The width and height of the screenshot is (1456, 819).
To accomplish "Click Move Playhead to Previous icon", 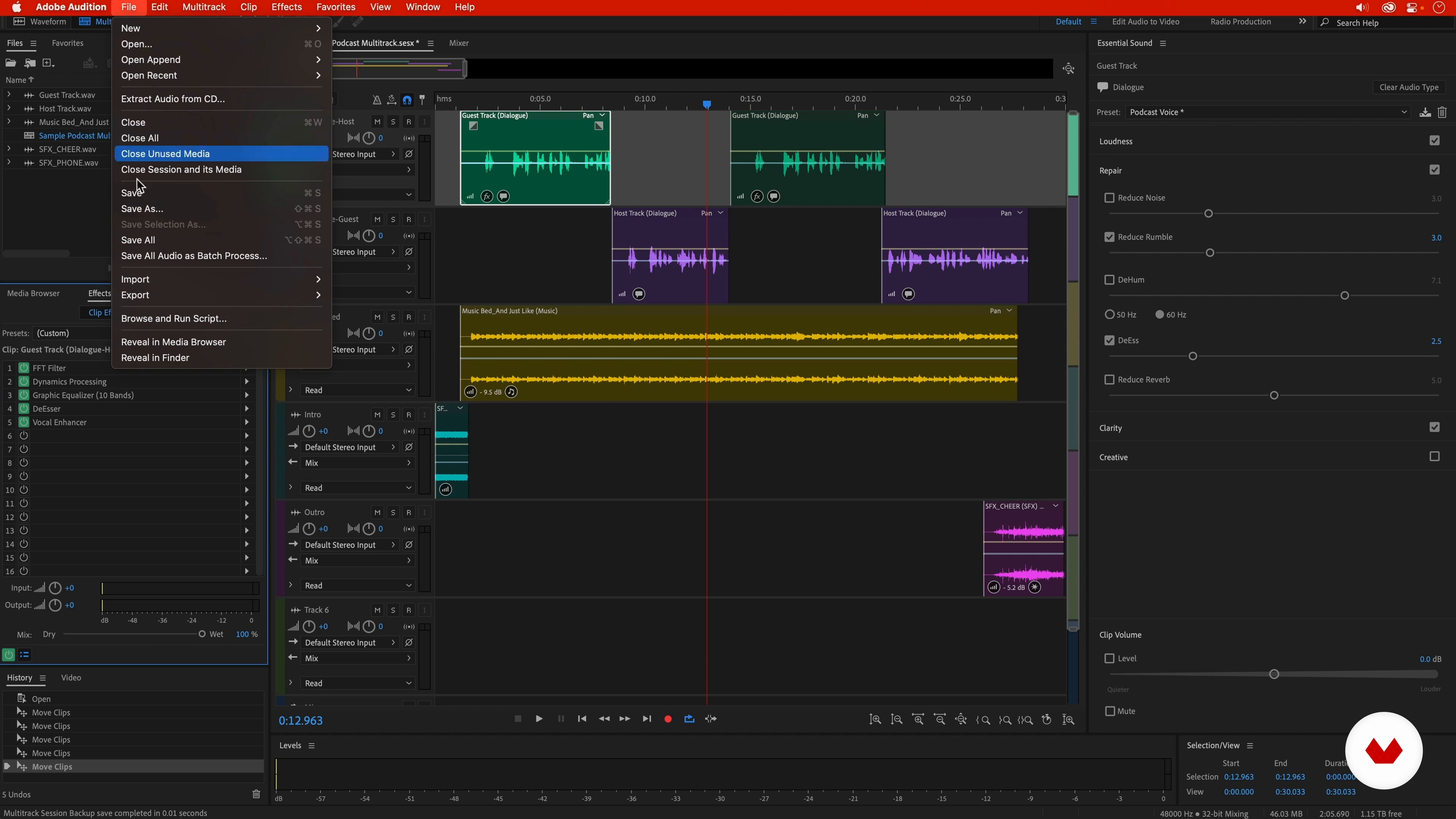I will click(x=582, y=719).
